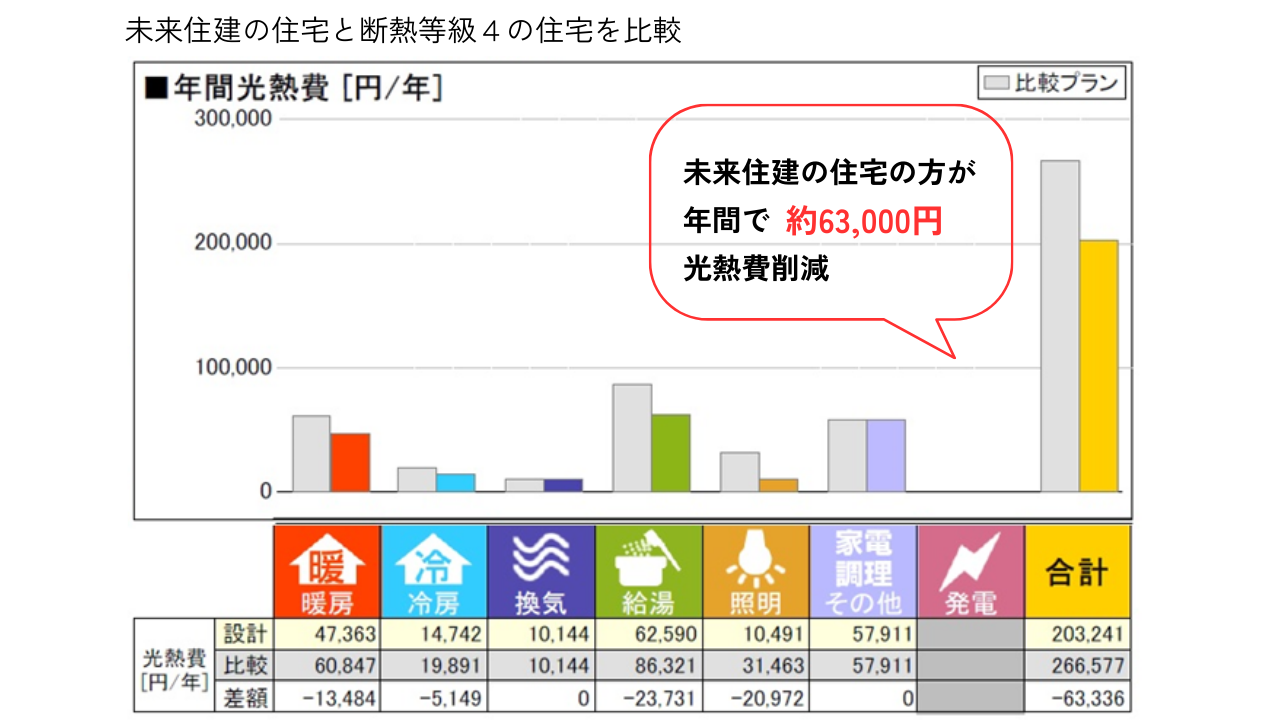Click the 86,321 hot water comparison value
Image resolution: width=1280 pixels, height=720 pixels.
[x=665, y=665]
